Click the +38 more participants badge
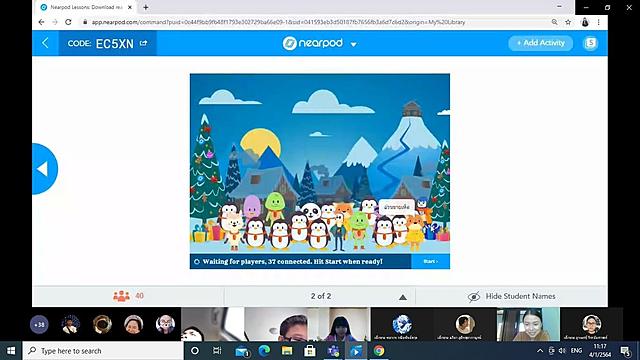Viewport: 640px width, 360px height. tap(39, 324)
